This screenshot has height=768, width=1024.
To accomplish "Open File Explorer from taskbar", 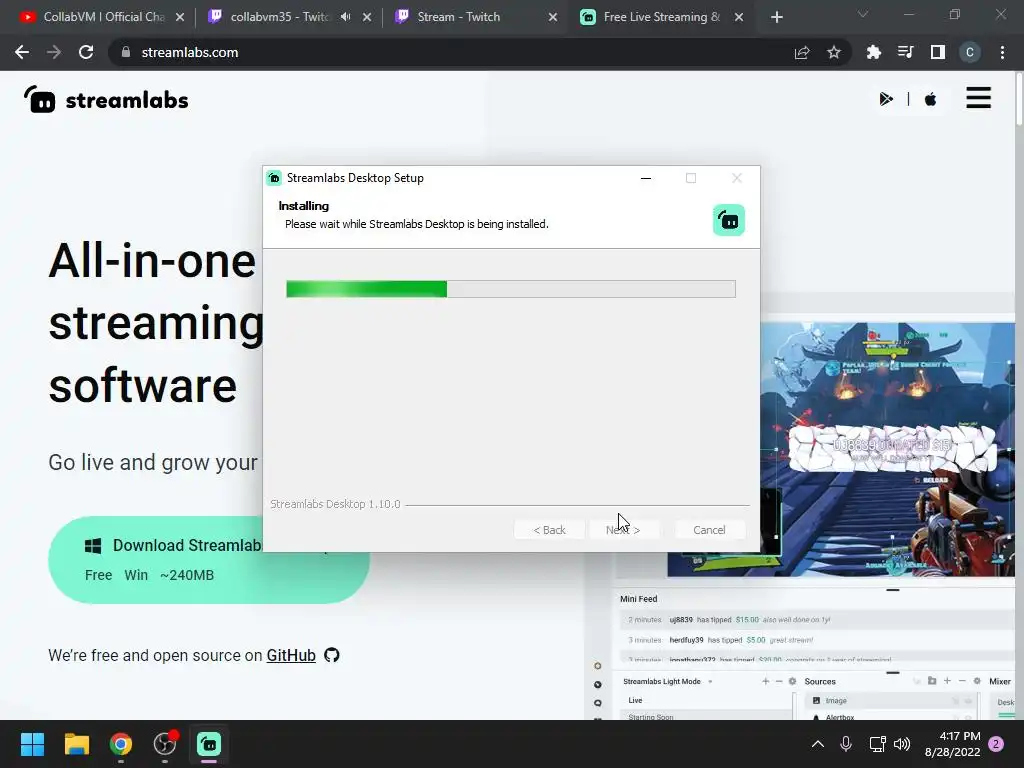I will point(76,744).
